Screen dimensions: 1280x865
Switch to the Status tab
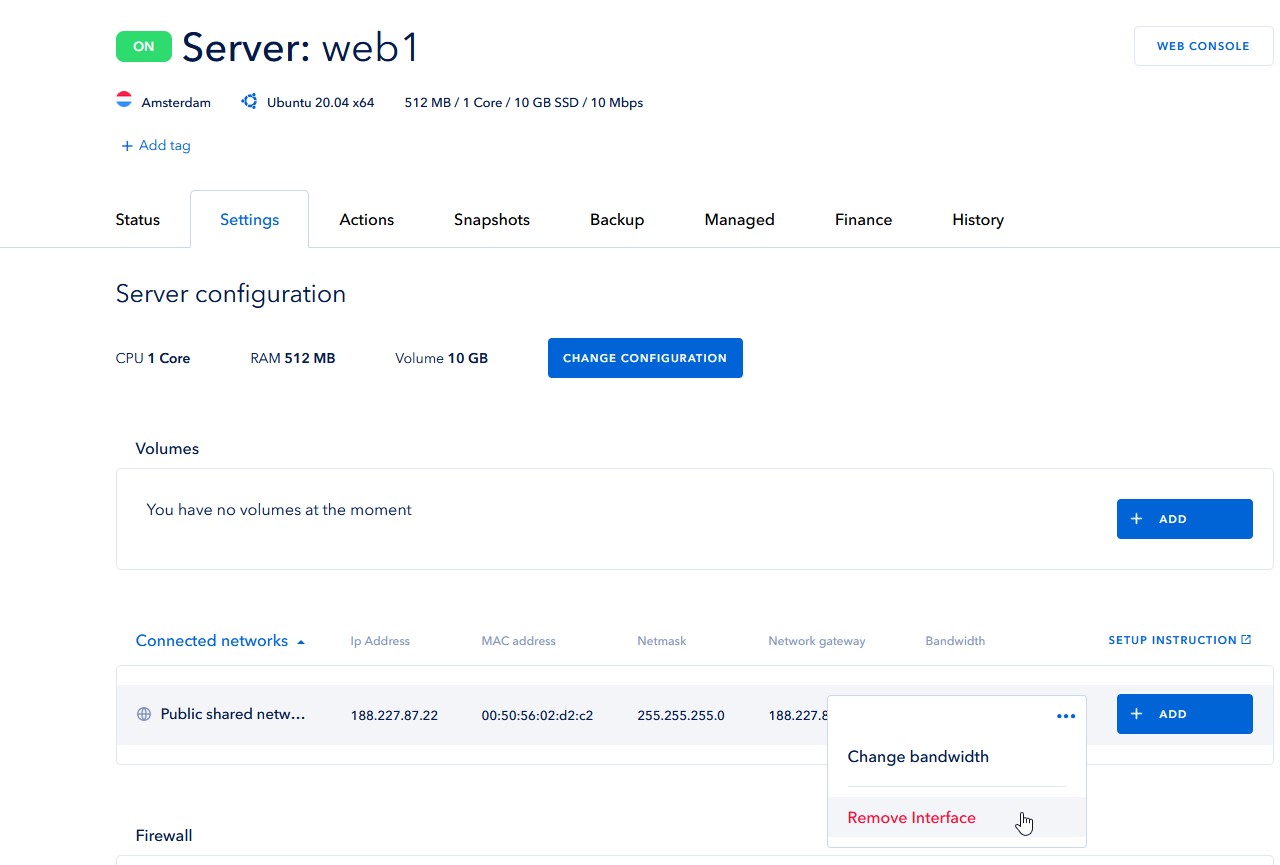(x=138, y=220)
